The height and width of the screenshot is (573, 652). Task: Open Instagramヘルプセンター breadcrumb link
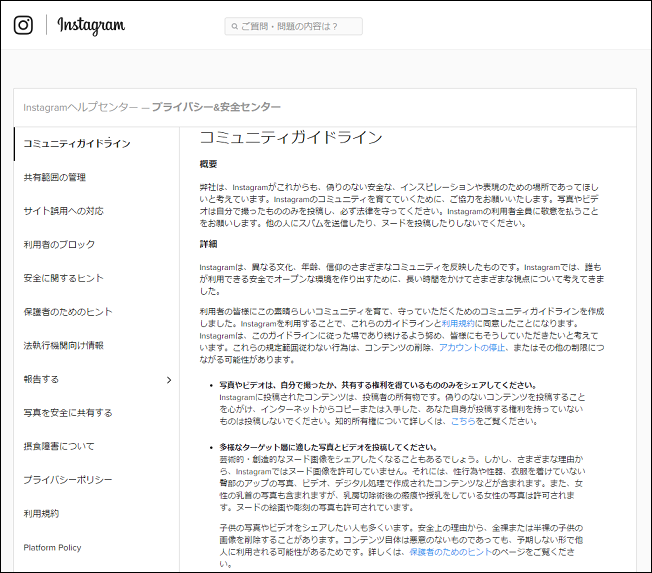[x=80, y=107]
